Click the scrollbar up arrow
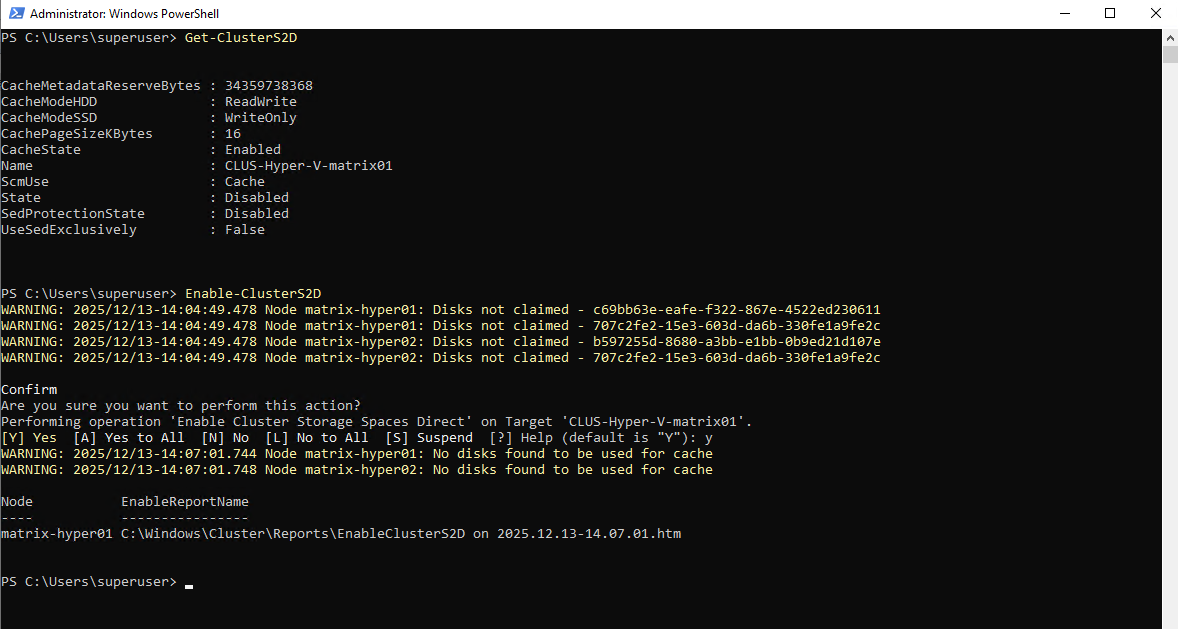1178x629 pixels. click(1169, 37)
